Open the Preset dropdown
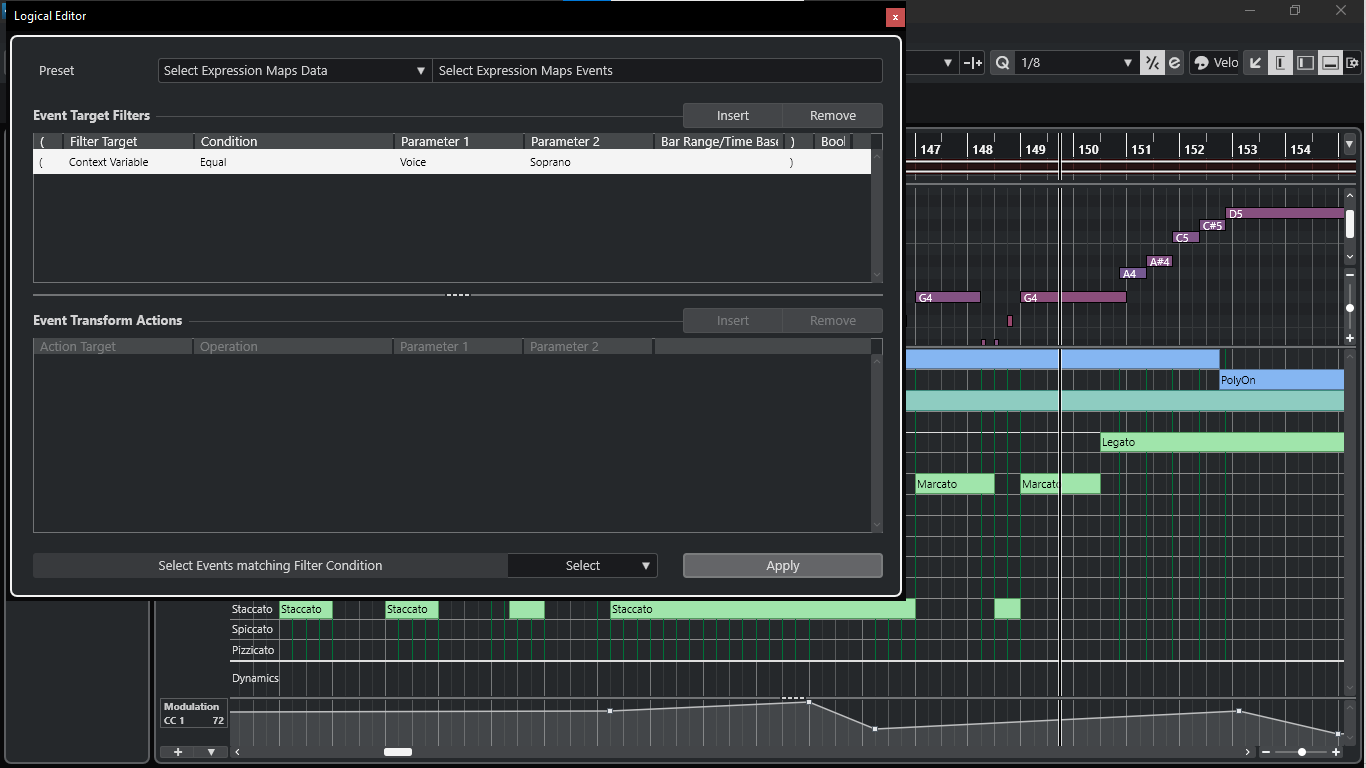The width and height of the screenshot is (1366, 768). pos(295,71)
